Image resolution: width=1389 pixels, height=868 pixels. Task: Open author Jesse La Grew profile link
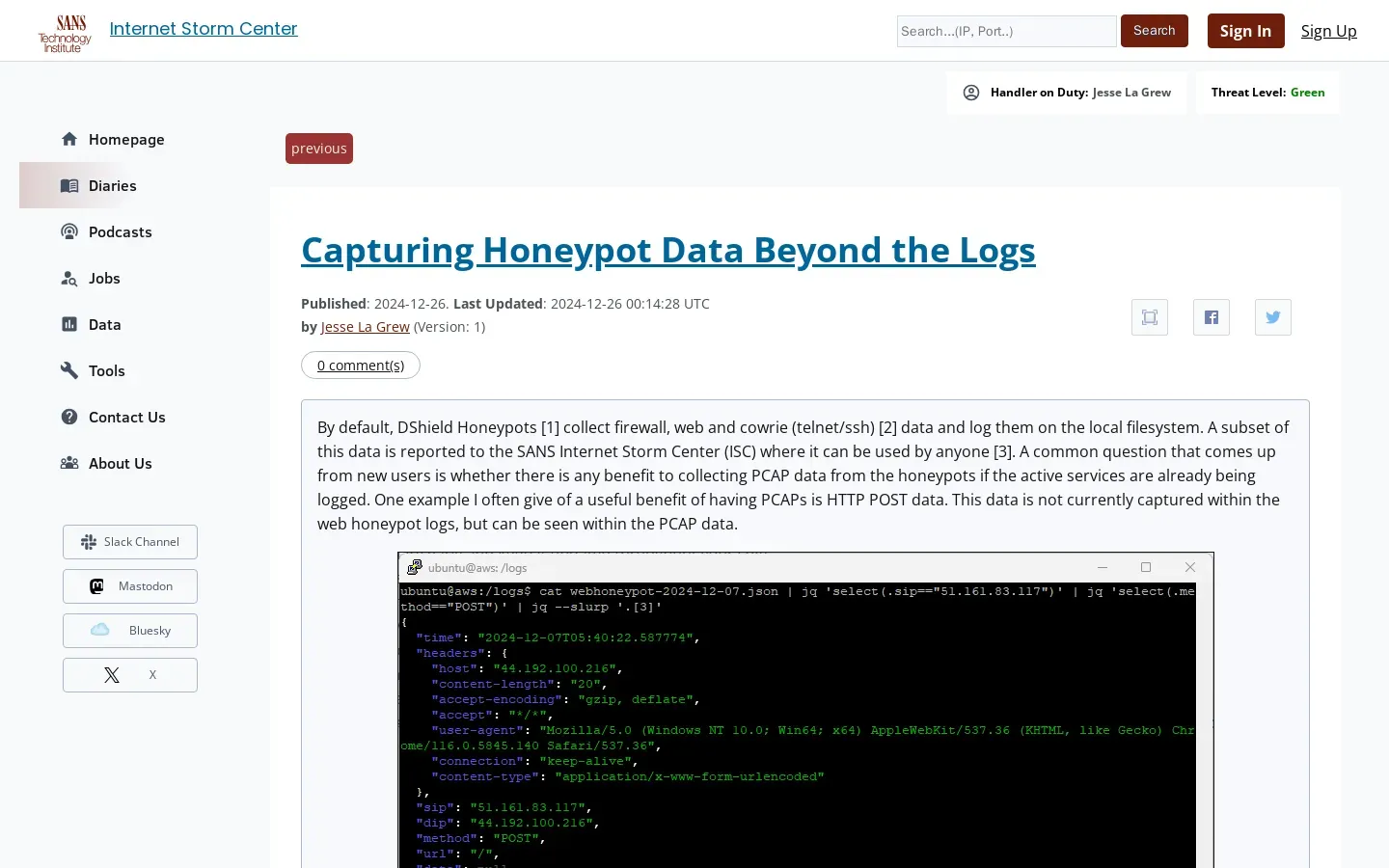[x=366, y=327]
